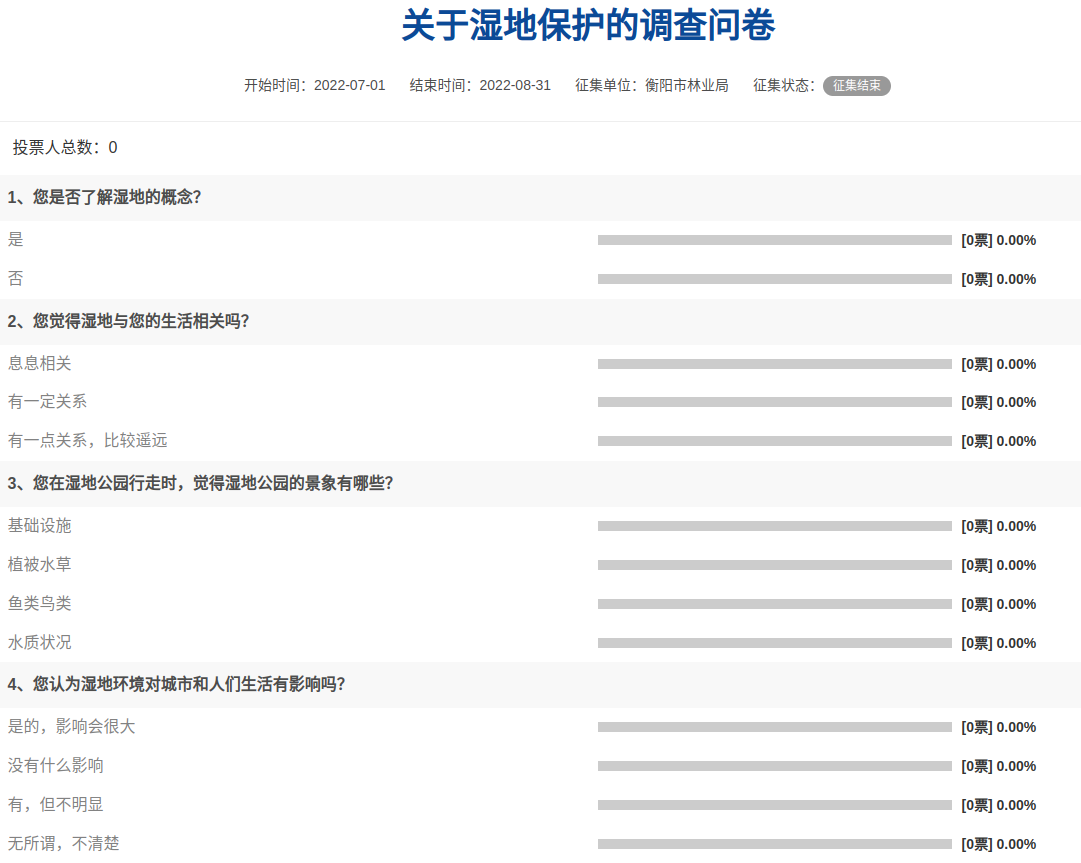
Task: Click the 投票人总数 count text
Action: 65,148
